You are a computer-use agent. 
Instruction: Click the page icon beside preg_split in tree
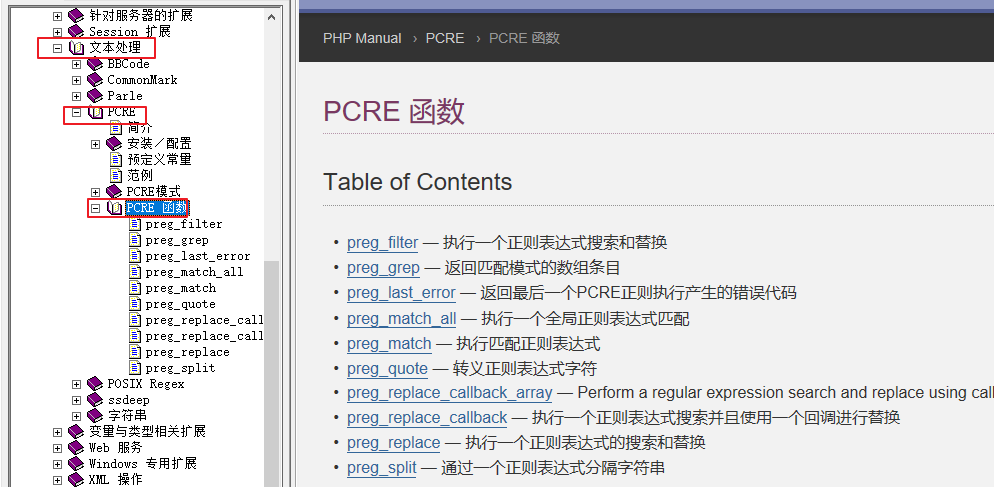pos(135,368)
